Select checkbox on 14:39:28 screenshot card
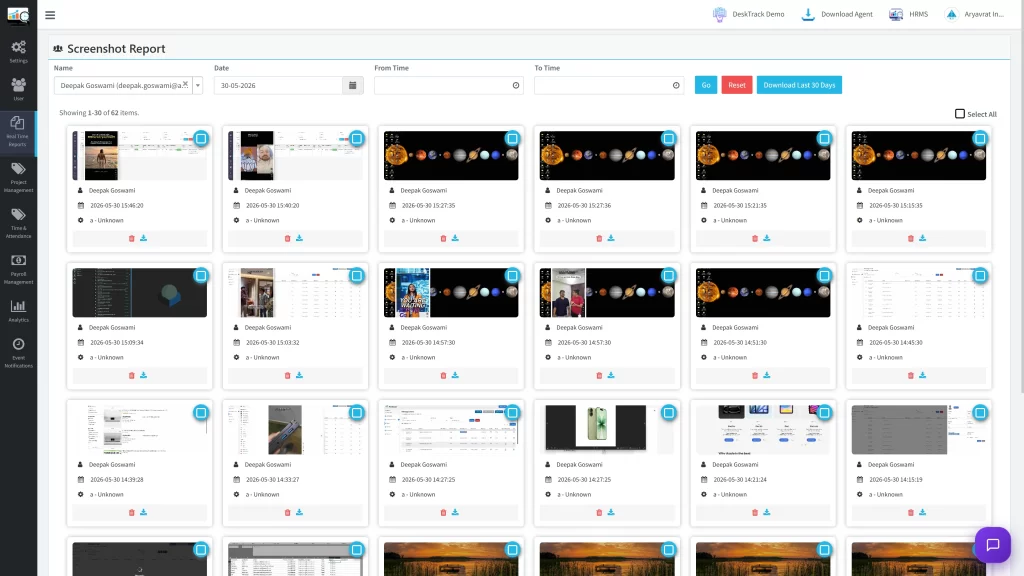 click(201, 413)
